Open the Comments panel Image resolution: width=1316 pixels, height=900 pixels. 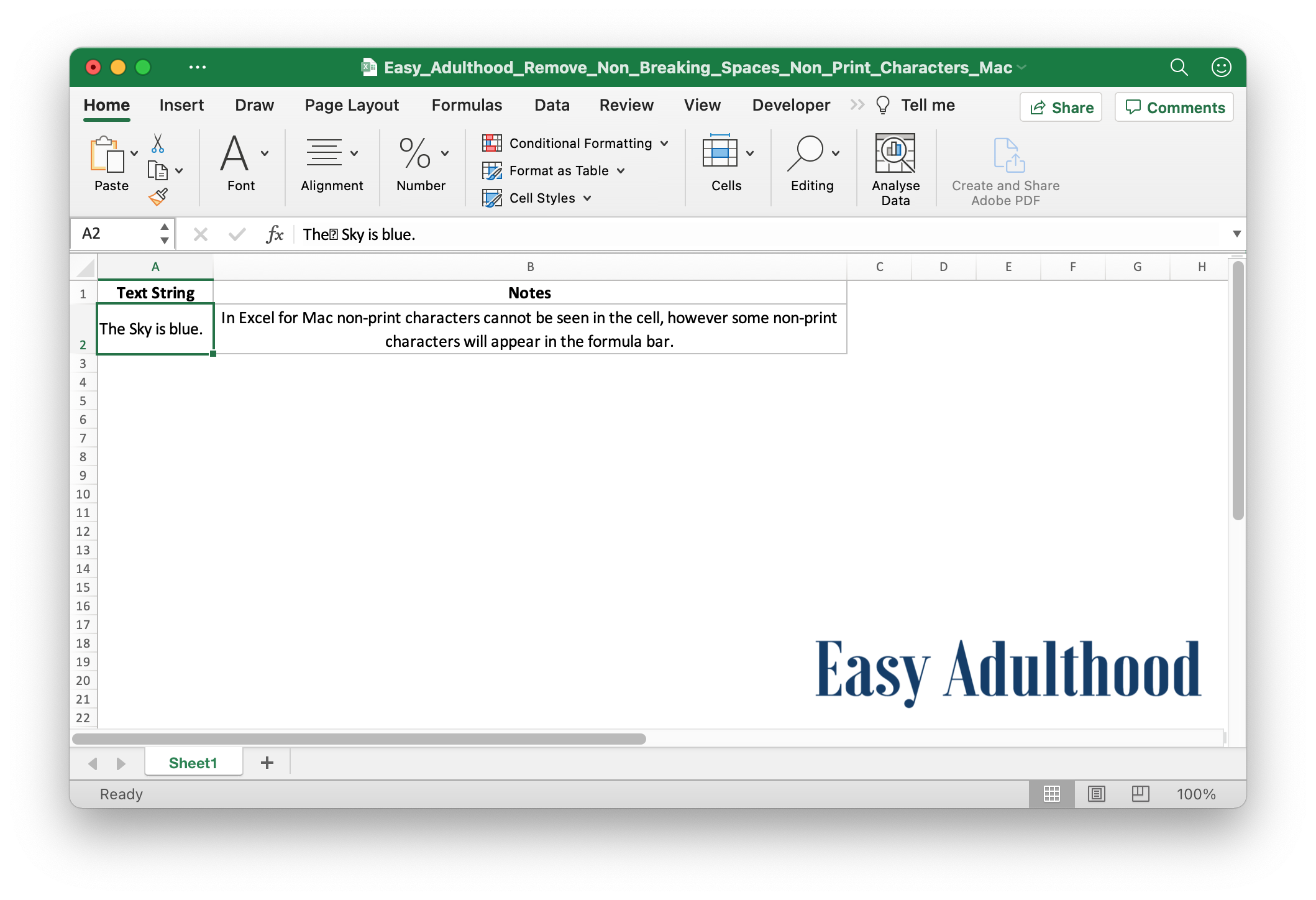pos(1174,107)
